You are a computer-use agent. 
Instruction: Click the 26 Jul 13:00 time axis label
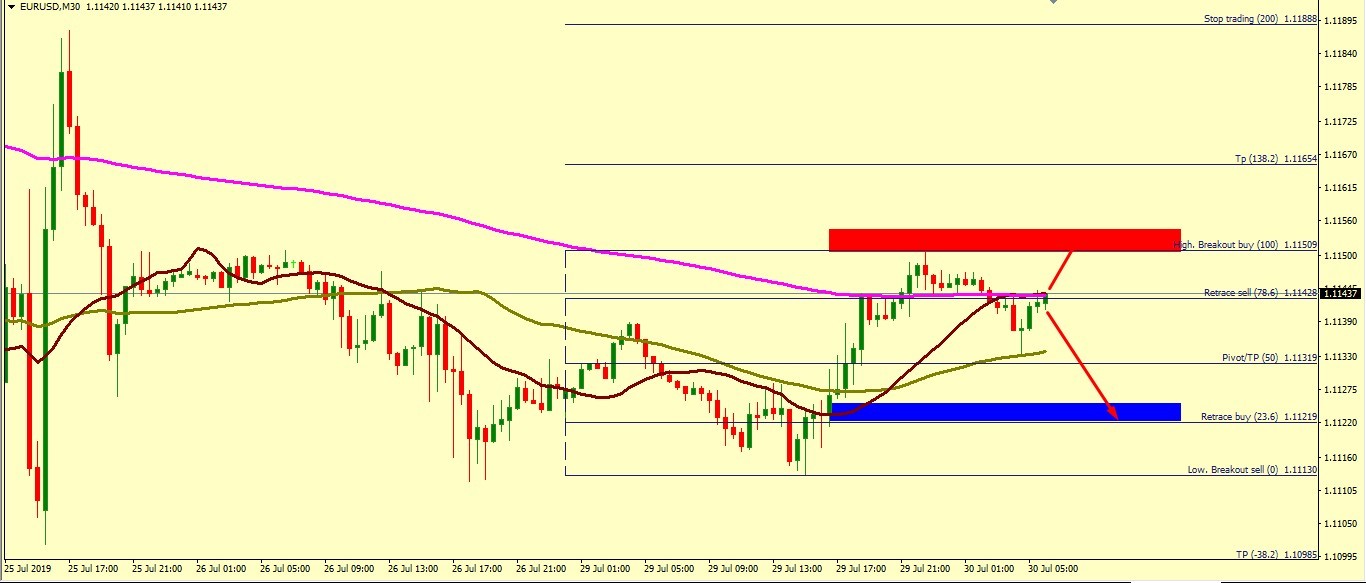point(412,568)
